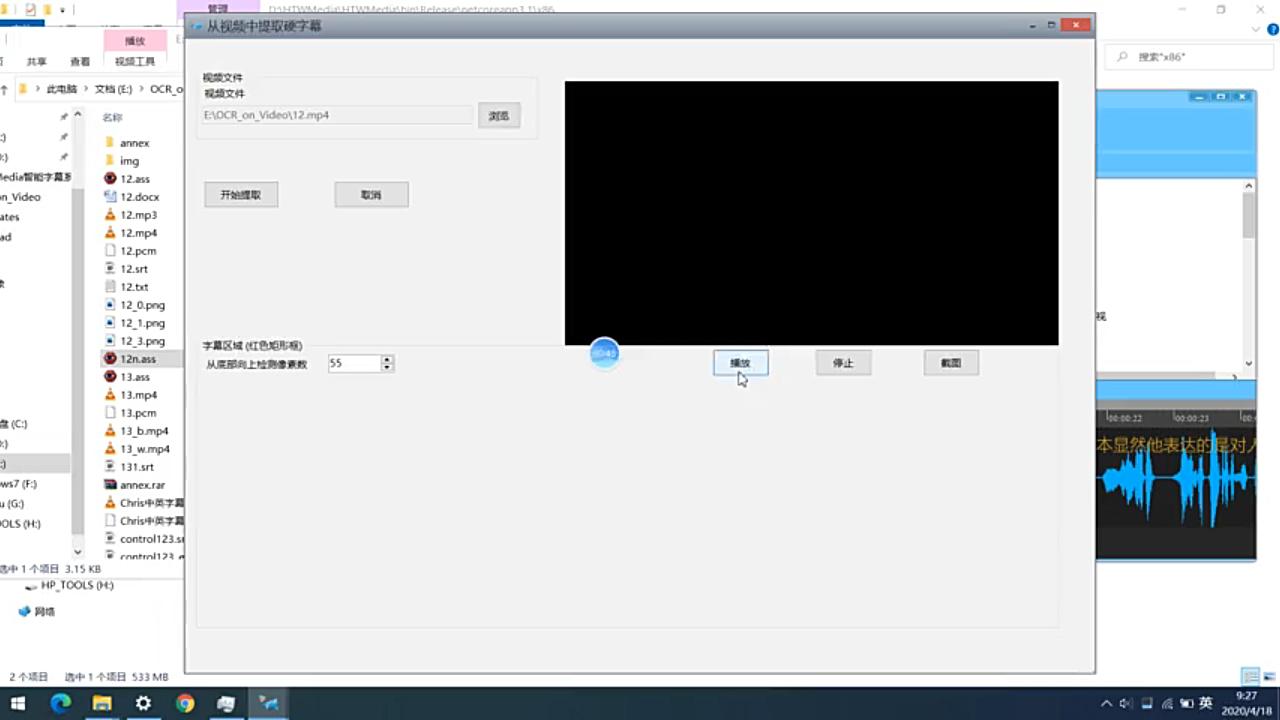1280x720 pixels.
Task: Decrease the pixel count with the down arrow
Action: [387, 368]
